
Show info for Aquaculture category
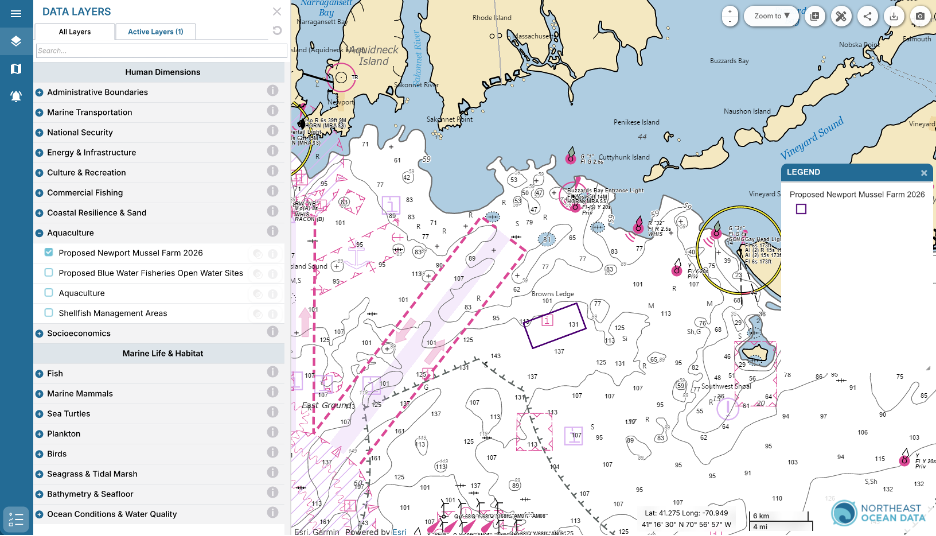[x=273, y=231]
